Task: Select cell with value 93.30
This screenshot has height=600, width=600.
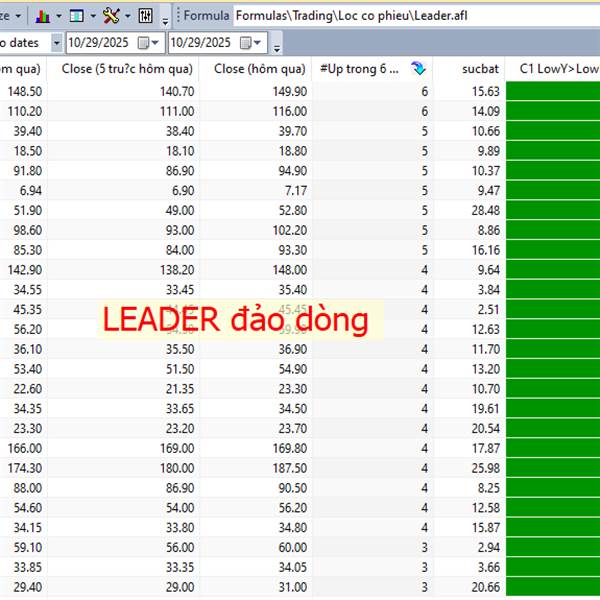Action: point(255,250)
